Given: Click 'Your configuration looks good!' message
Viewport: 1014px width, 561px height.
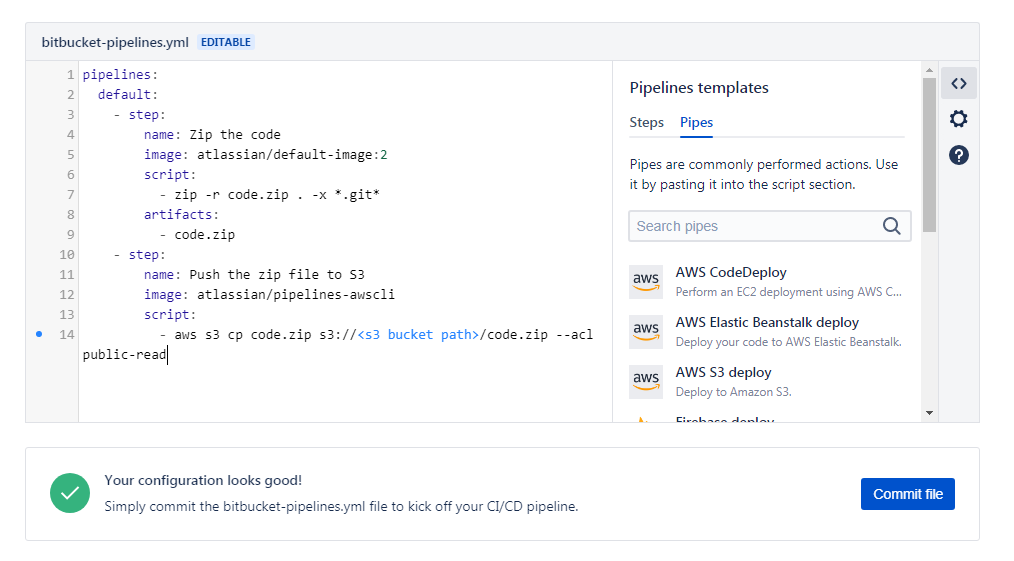Looking at the screenshot, I should 203,480.
